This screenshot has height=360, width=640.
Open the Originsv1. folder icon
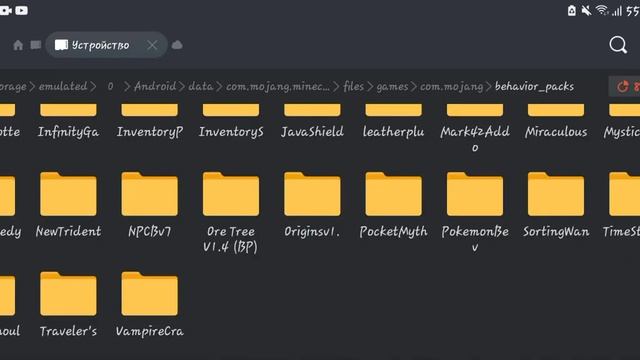(x=312, y=194)
